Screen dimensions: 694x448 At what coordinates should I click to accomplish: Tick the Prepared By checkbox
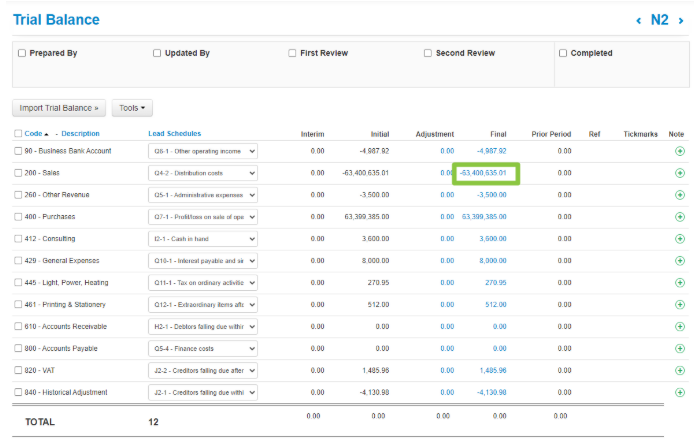click(x=22, y=53)
